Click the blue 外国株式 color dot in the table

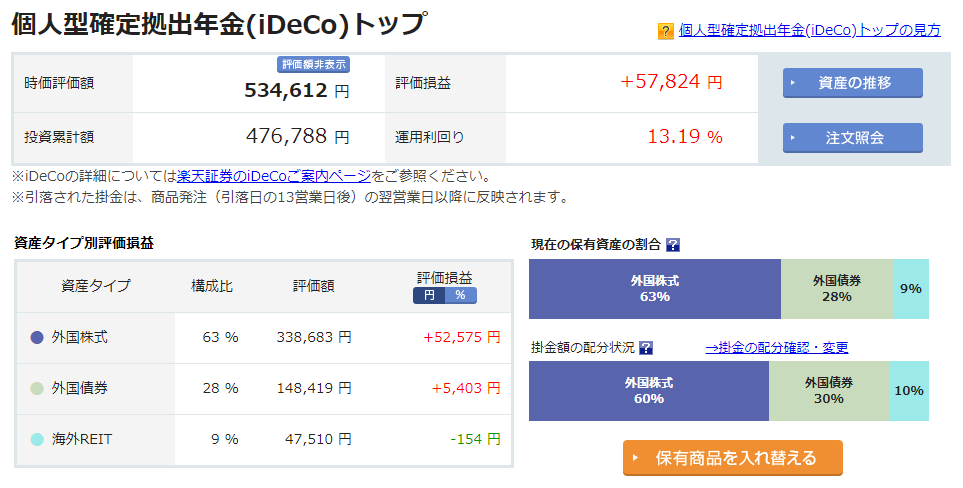[37, 338]
